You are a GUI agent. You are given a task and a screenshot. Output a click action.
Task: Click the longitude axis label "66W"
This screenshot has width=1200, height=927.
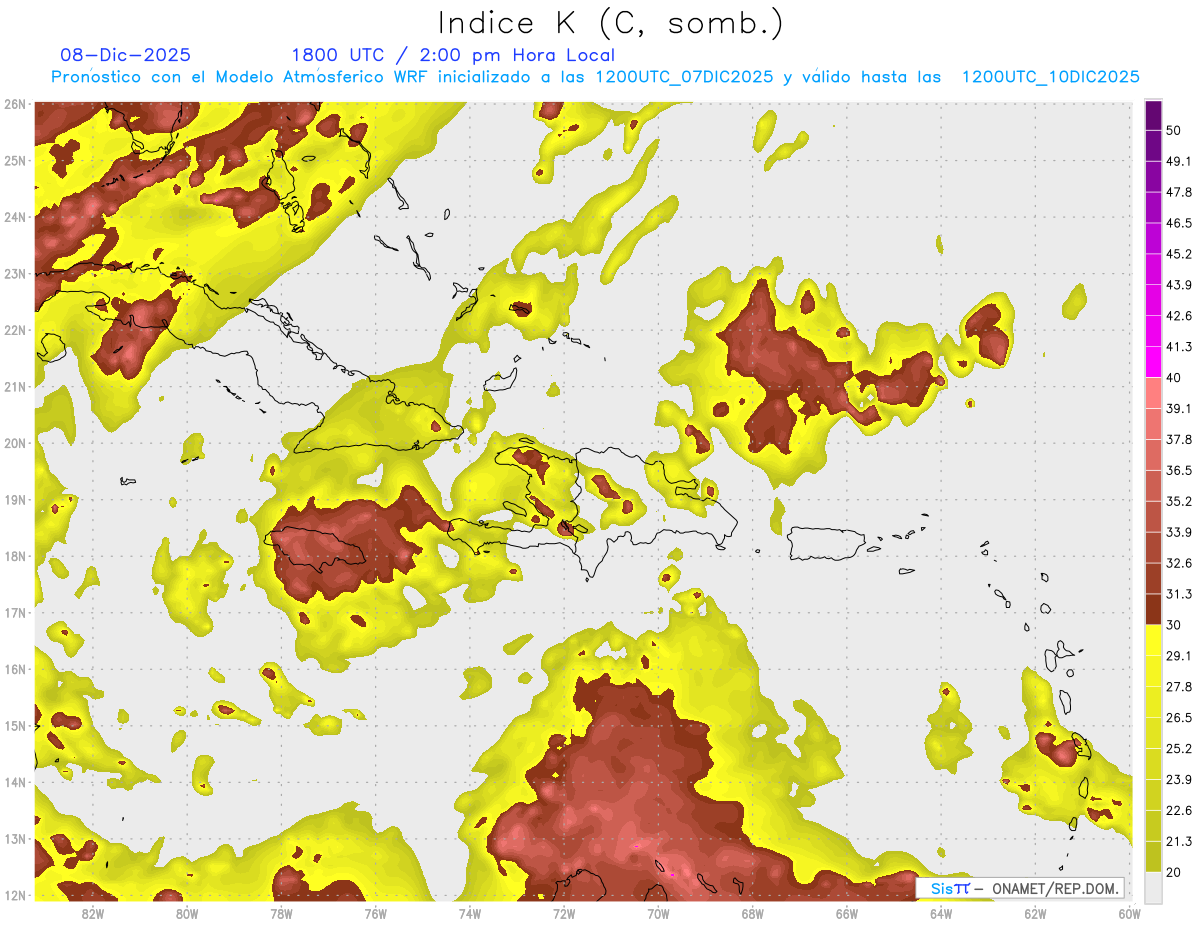click(x=847, y=914)
